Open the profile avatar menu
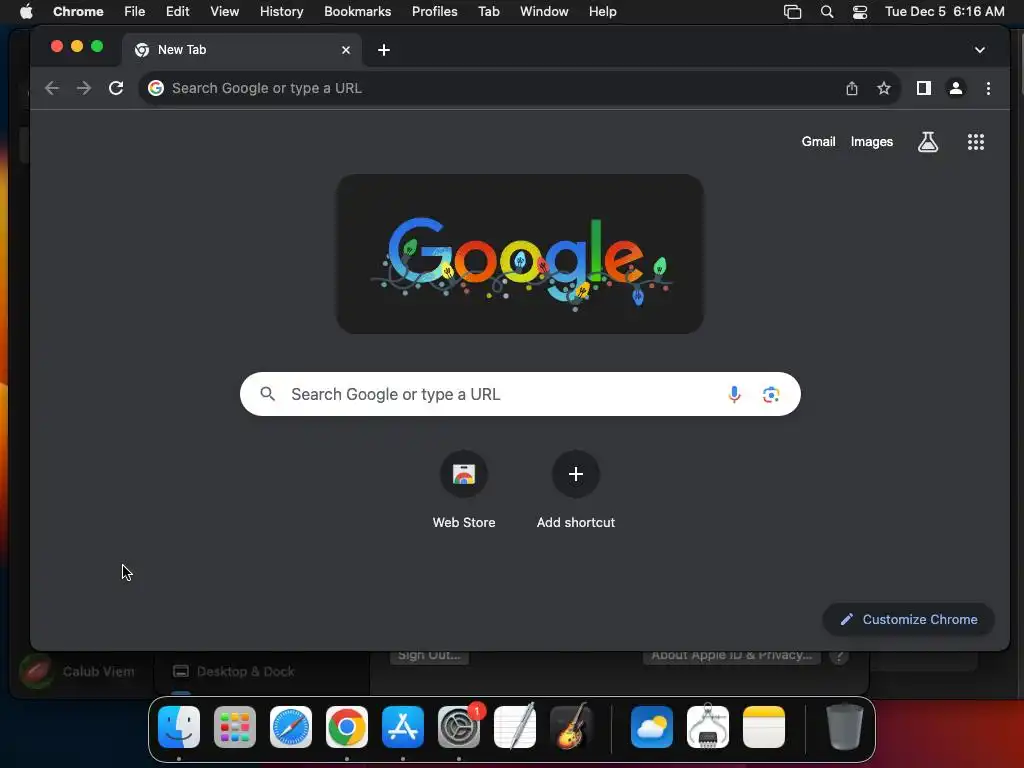Image resolution: width=1024 pixels, height=768 pixels. pos(955,88)
